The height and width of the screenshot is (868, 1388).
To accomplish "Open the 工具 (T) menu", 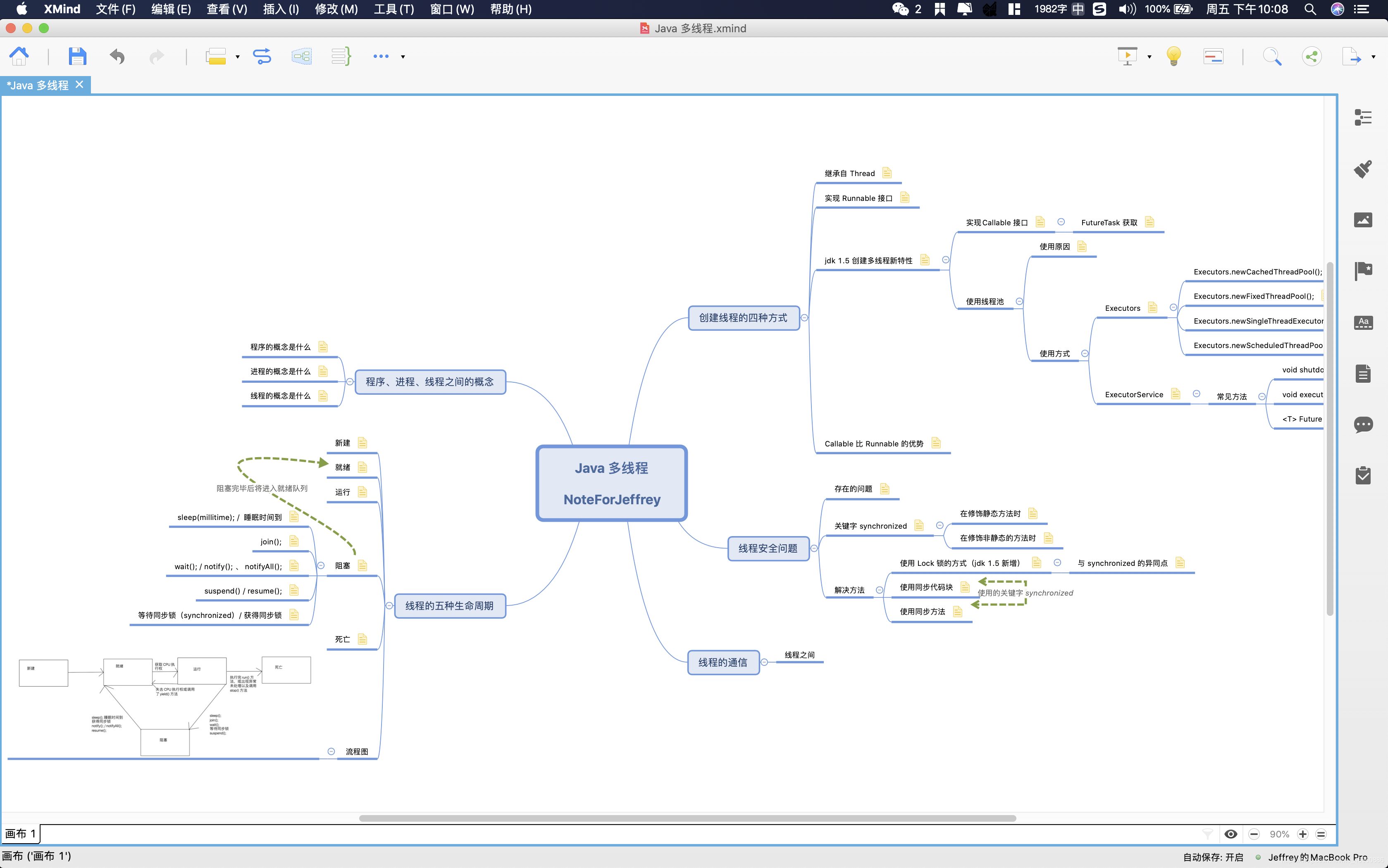I will [394, 9].
